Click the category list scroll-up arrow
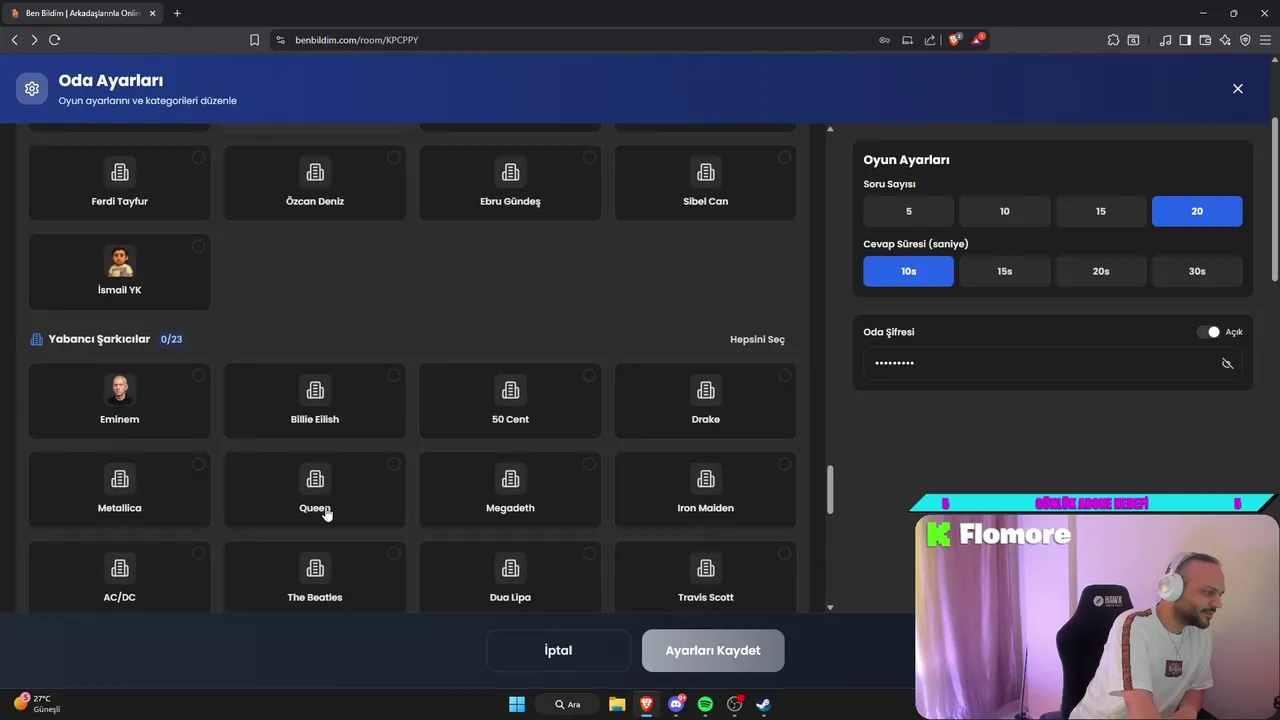 coord(830,129)
